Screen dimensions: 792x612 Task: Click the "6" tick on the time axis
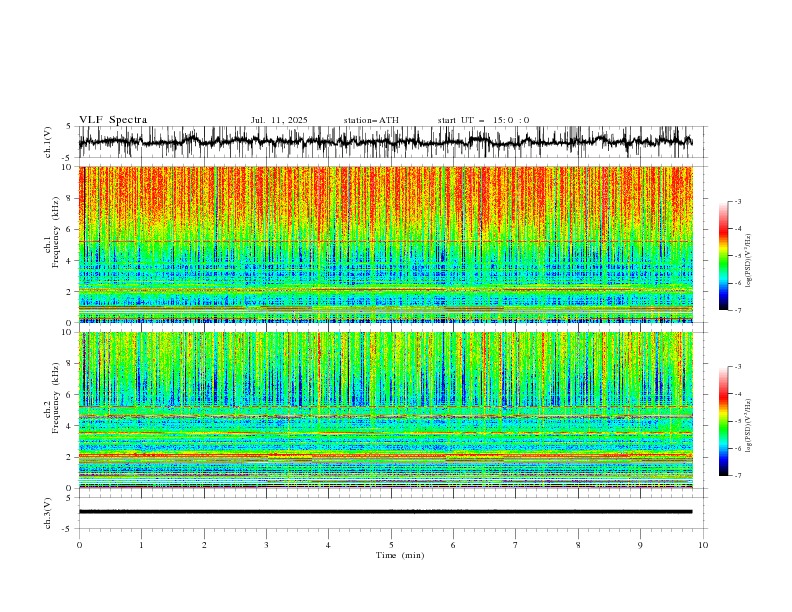point(453,545)
